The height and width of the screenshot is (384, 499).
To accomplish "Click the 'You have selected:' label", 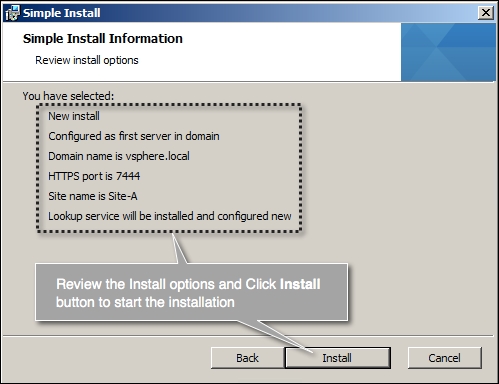I will [68, 96].
